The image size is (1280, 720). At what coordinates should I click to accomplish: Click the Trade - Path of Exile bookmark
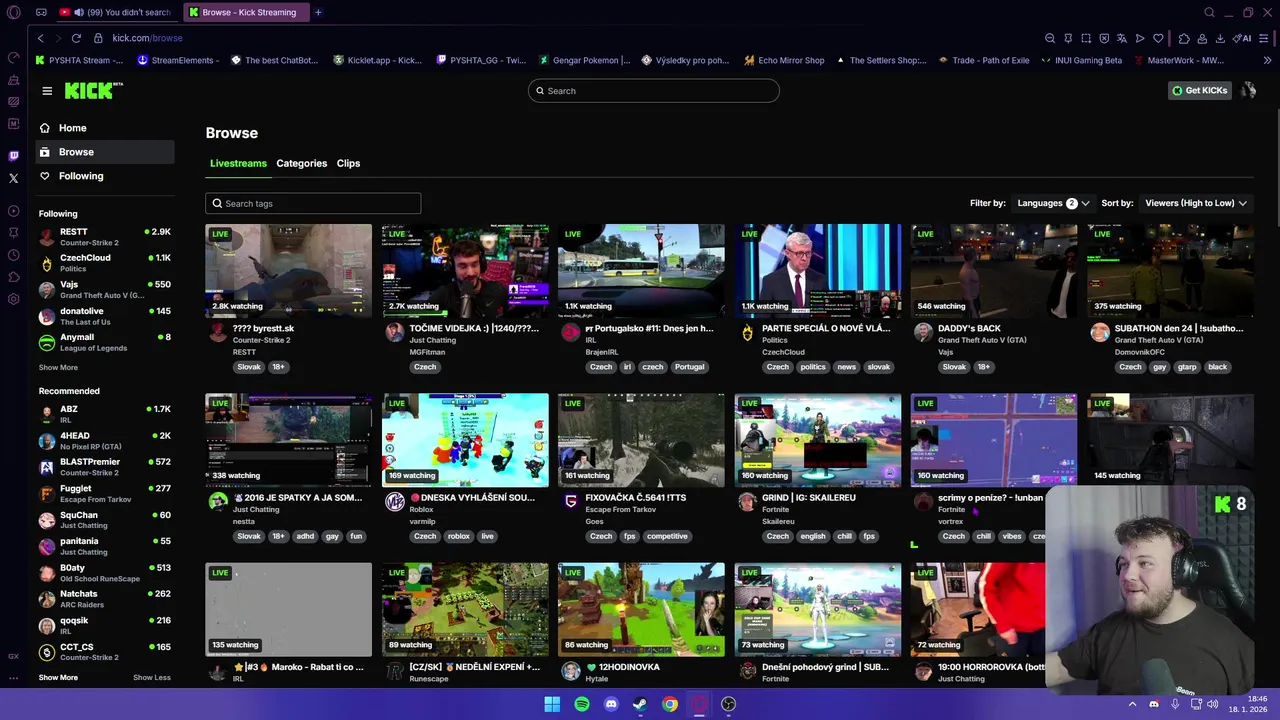click(982, 60)
